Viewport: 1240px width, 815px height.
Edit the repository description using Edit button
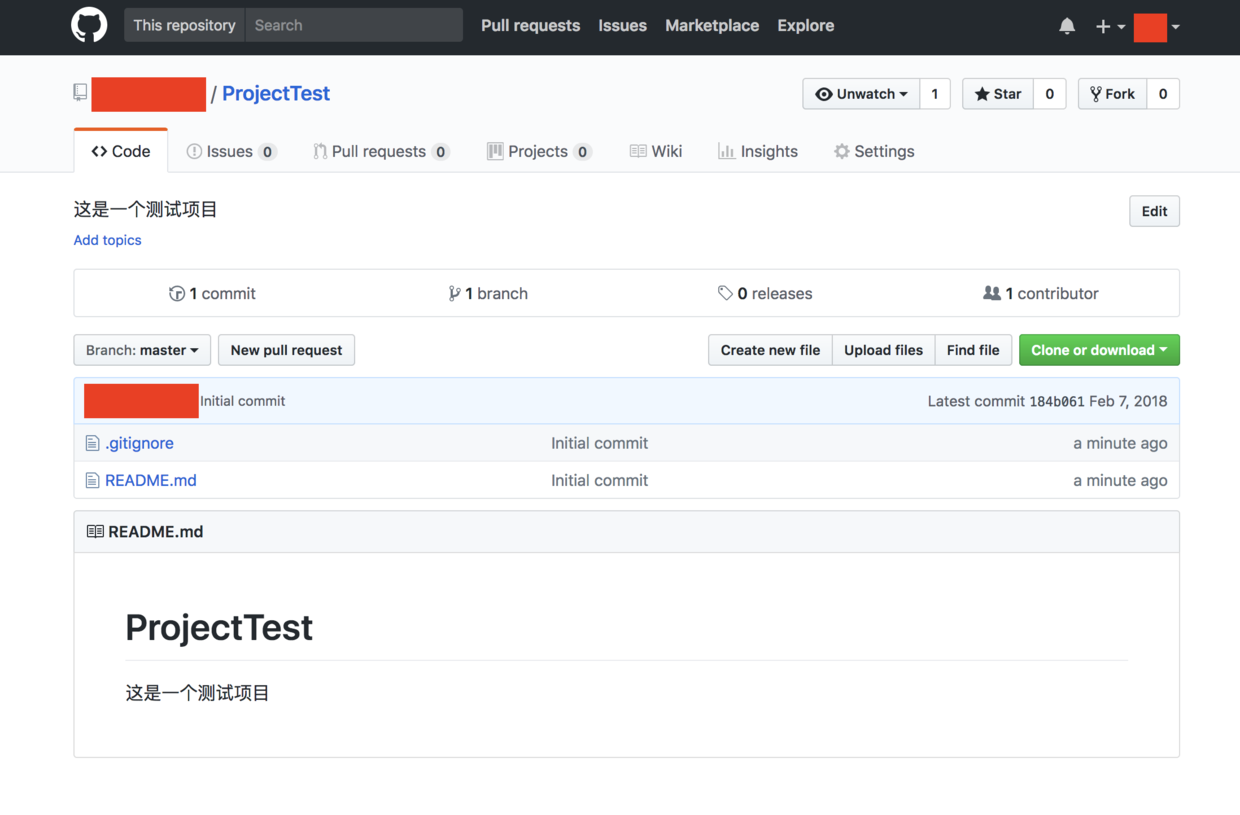[1154, 211]
